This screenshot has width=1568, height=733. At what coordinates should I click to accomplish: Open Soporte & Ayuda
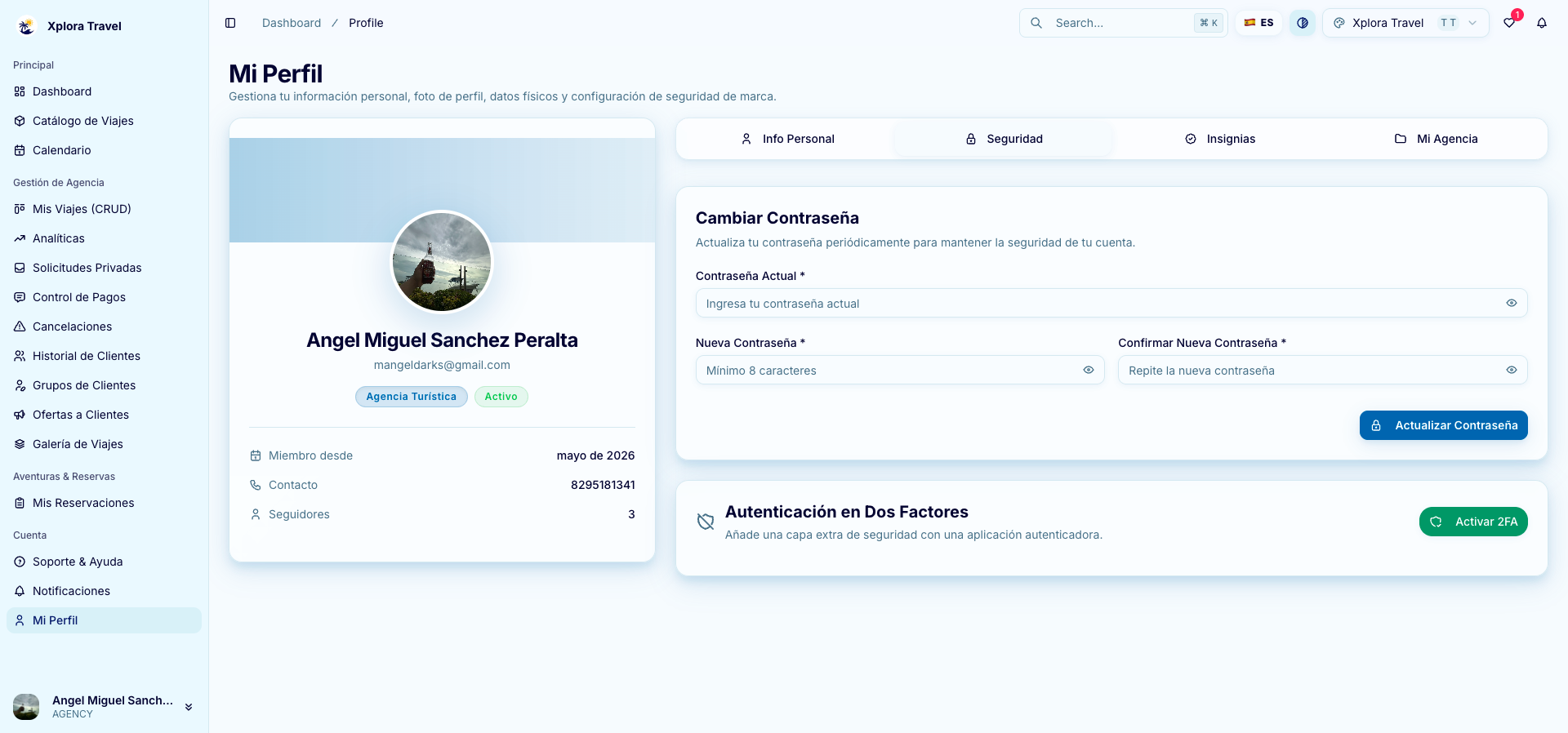pos(104,562)
